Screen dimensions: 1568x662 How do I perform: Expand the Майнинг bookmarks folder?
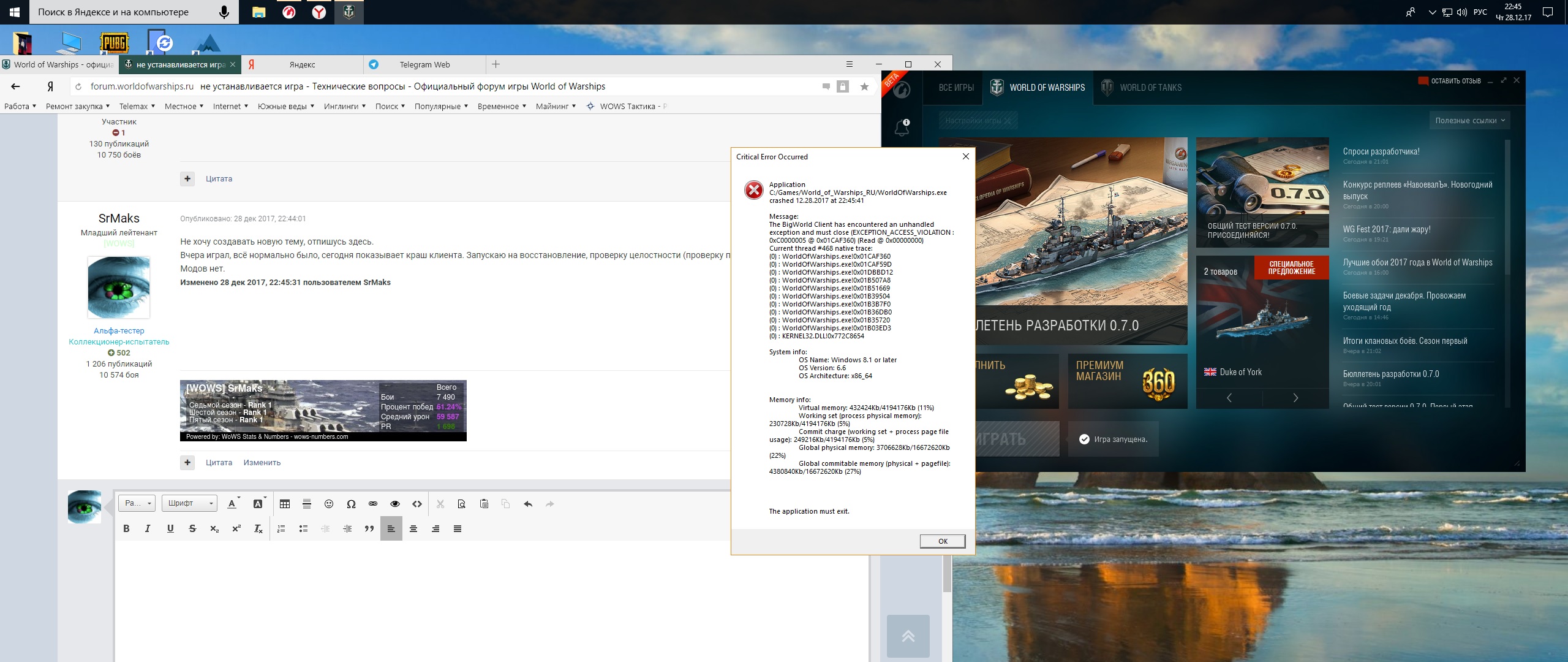click(556, 106)
